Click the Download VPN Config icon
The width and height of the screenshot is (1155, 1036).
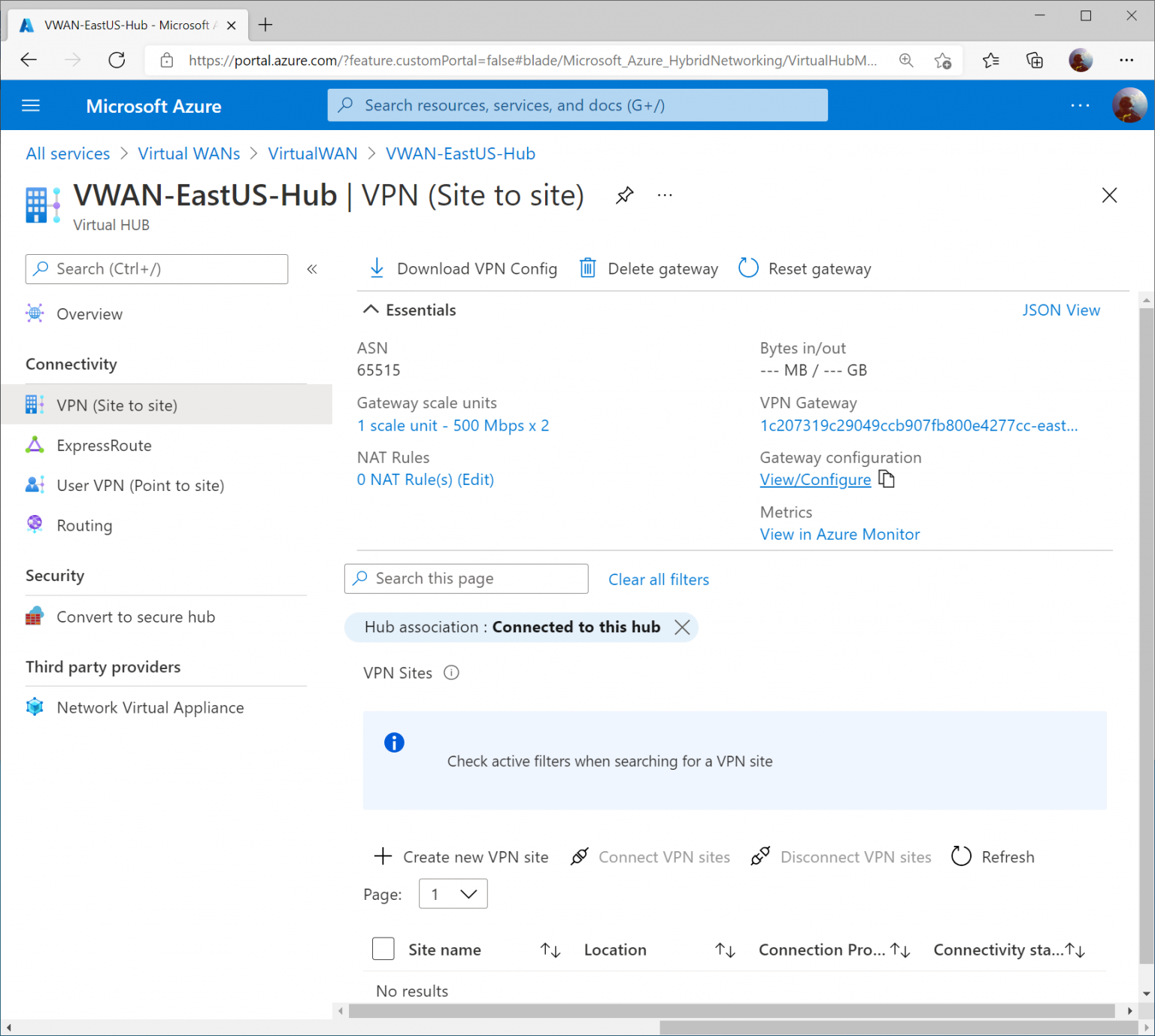click(377, 268)
